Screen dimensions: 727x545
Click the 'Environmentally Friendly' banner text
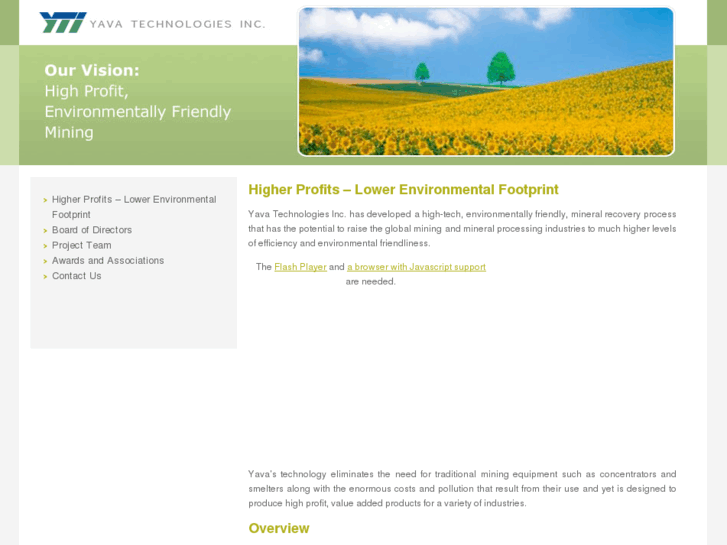[138, 112]
